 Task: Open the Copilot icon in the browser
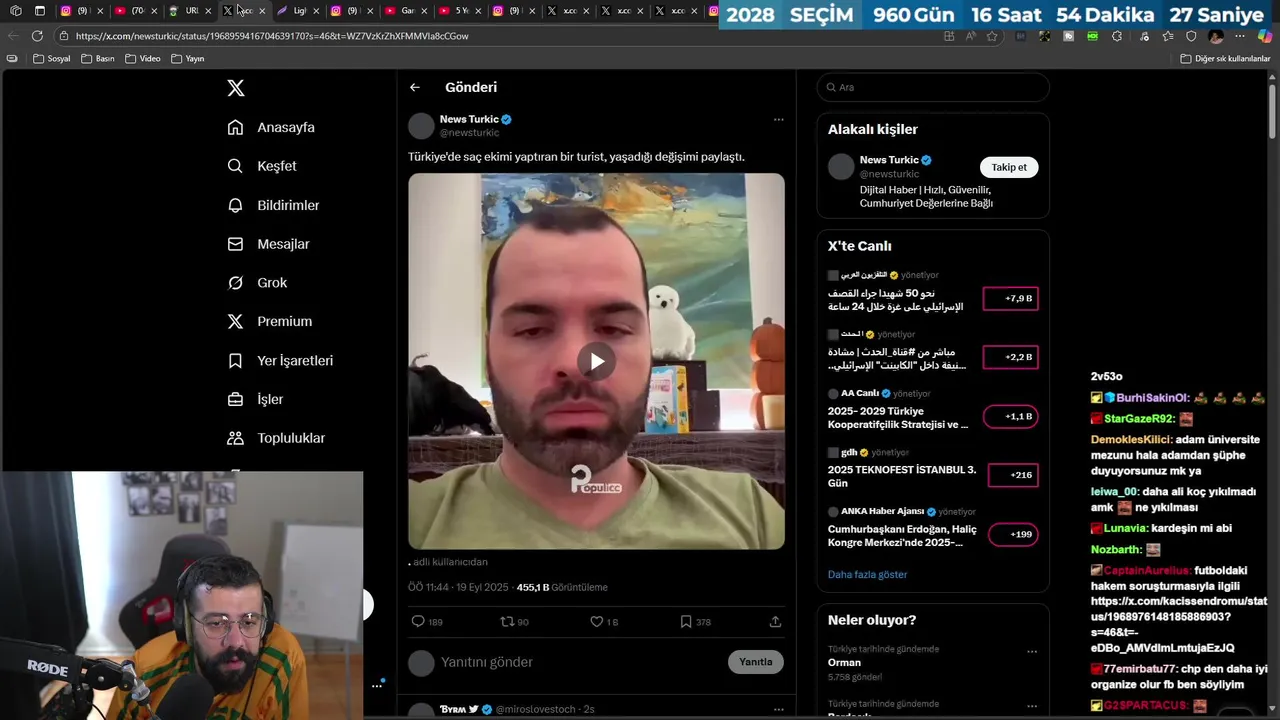(1265, 36)
